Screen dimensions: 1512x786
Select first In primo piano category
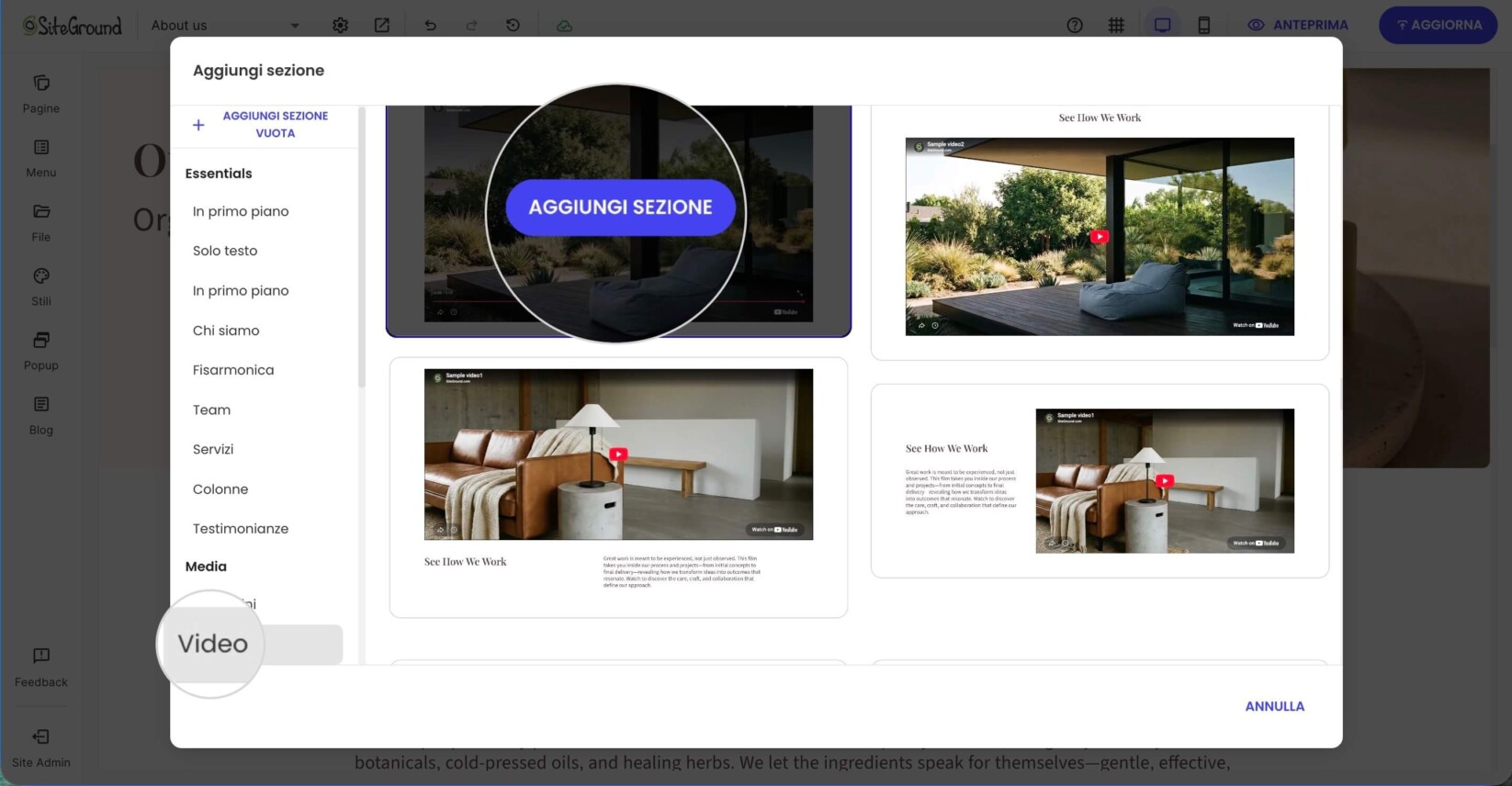pos(241,211)
